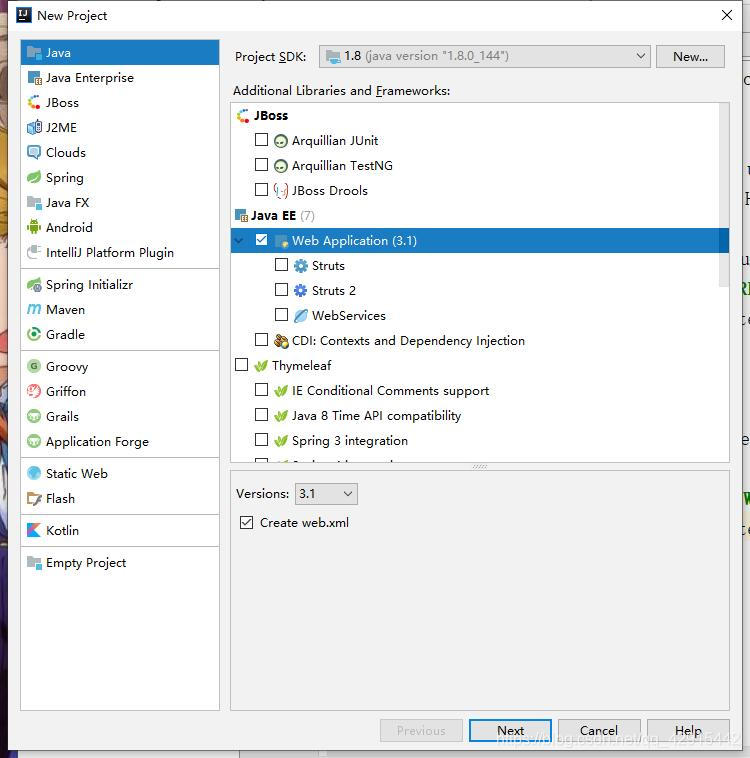Screen dimensions: 750x758
Task: Select Maven project type
Action: [x=120, y=309]
